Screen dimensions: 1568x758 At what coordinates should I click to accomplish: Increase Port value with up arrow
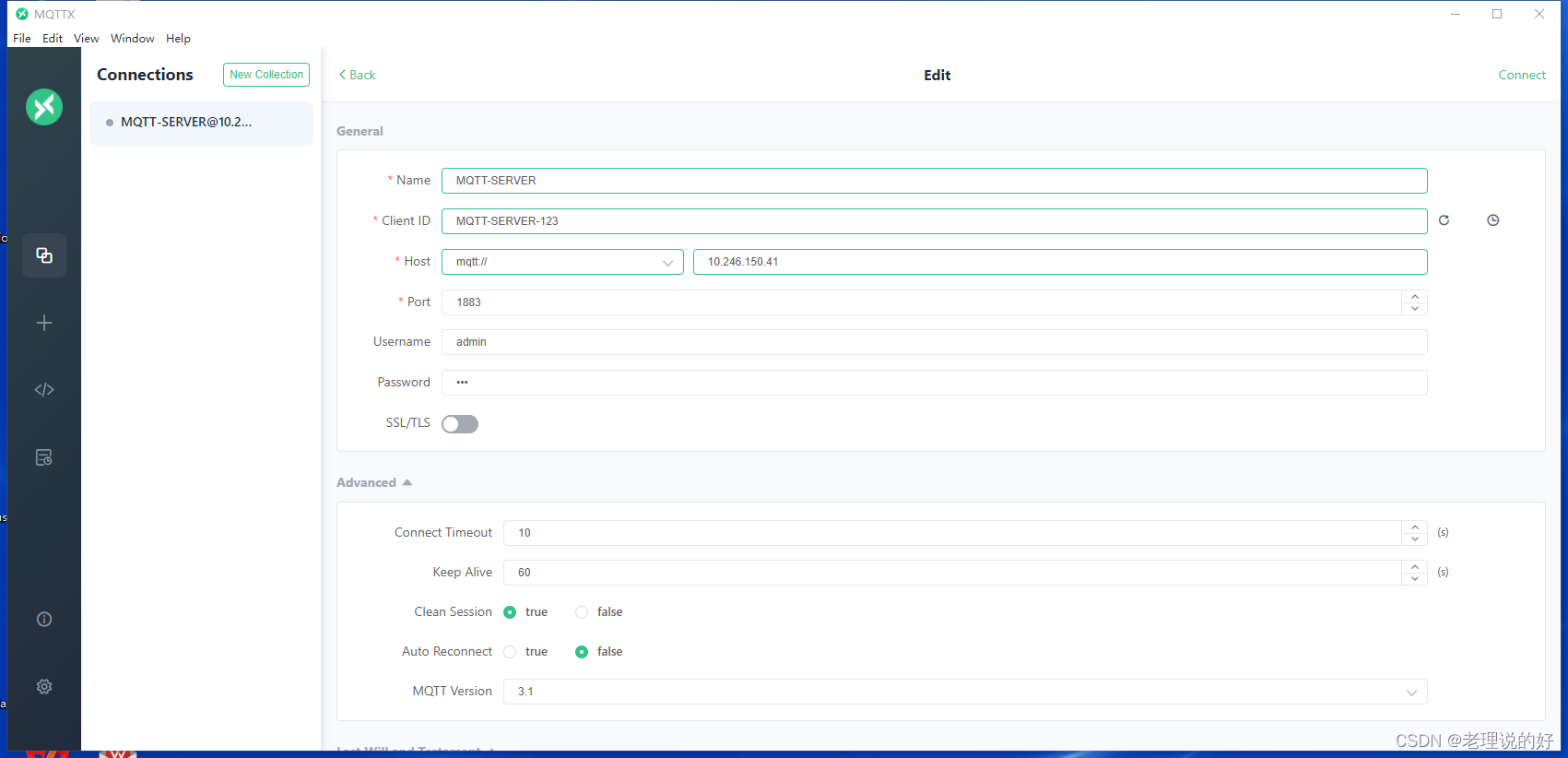coord(1415,296)
